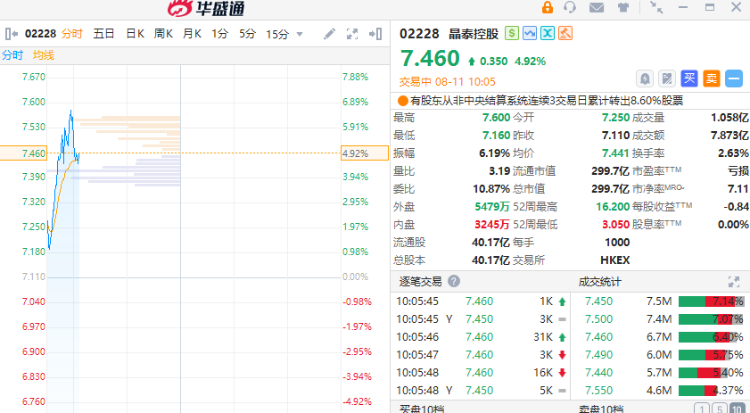Click the shareholder transfer notice text

click(x=546, y=100)
